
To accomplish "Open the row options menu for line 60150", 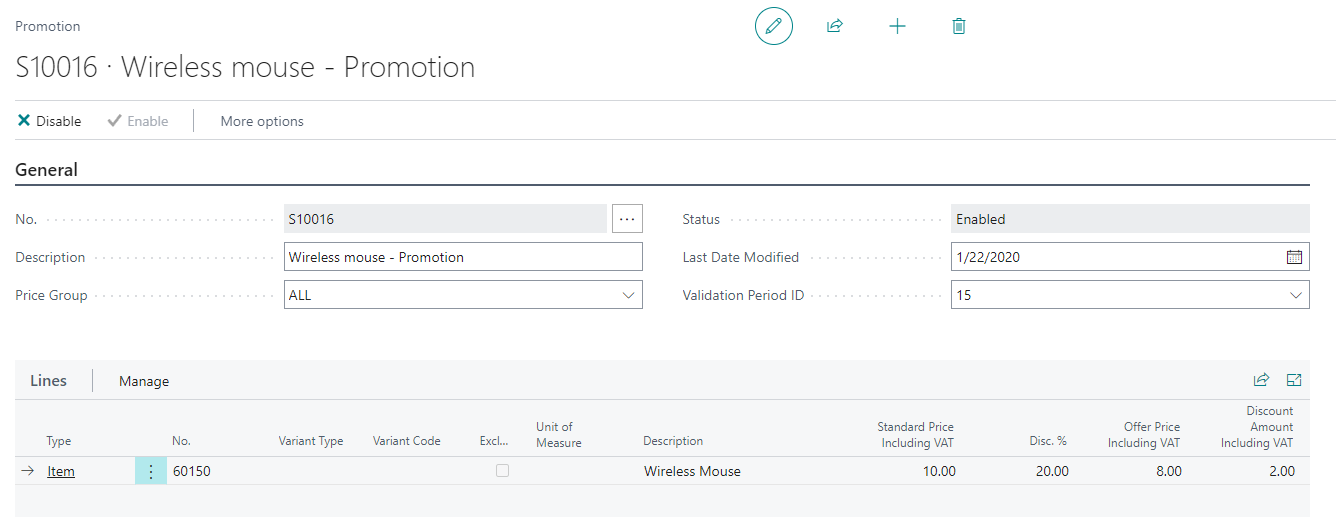I will point(151,471).
